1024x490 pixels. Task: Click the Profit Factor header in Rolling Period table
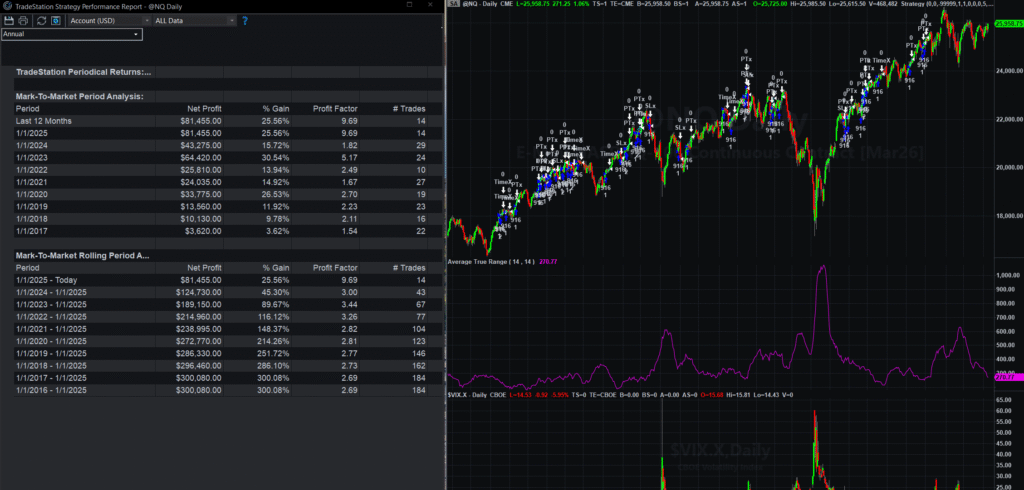(336, 268)
